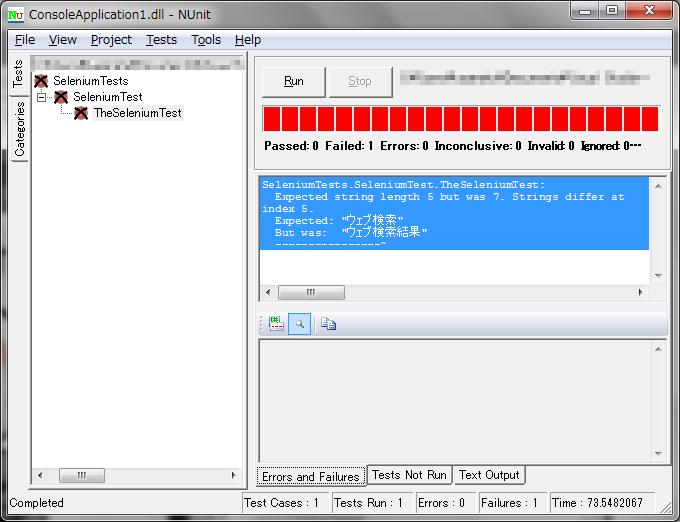
Task: Click the error list scroll left arrow
Action: tap(268, 292)
